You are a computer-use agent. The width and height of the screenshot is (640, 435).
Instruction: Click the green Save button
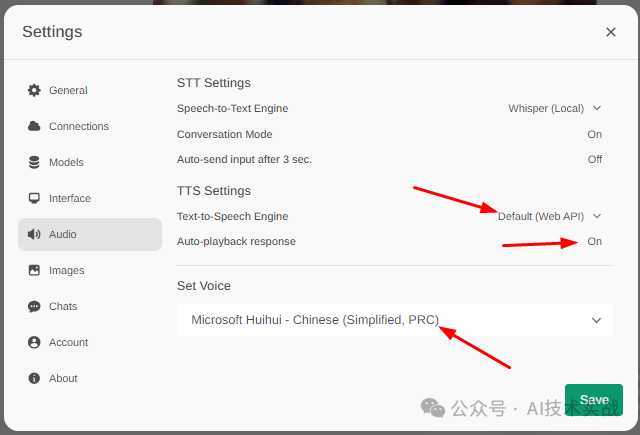(x=594, y=400)
